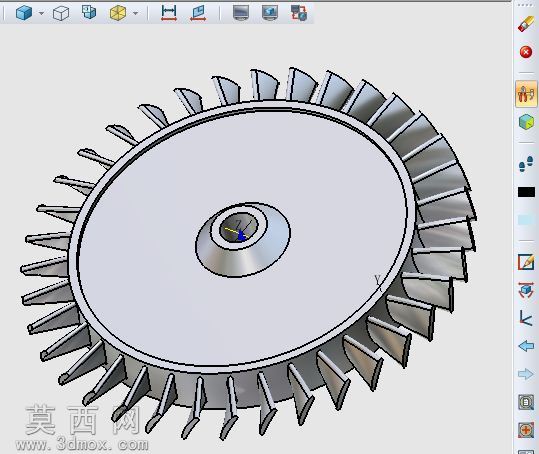
Task: Select the blue shaded cube display style
Action: click(24, 13)
